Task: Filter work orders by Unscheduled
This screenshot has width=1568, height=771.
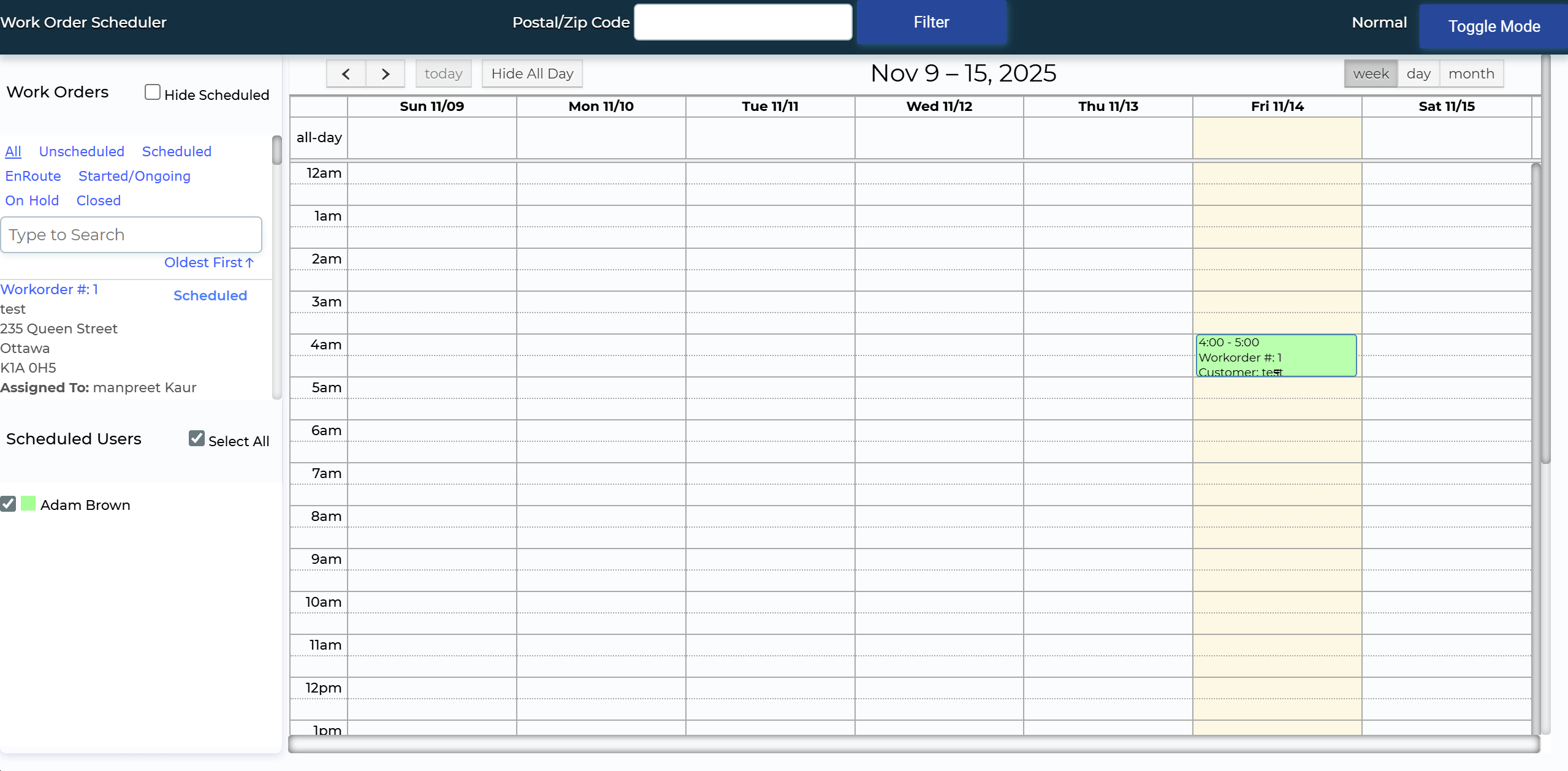Action: tap(82, 151)
